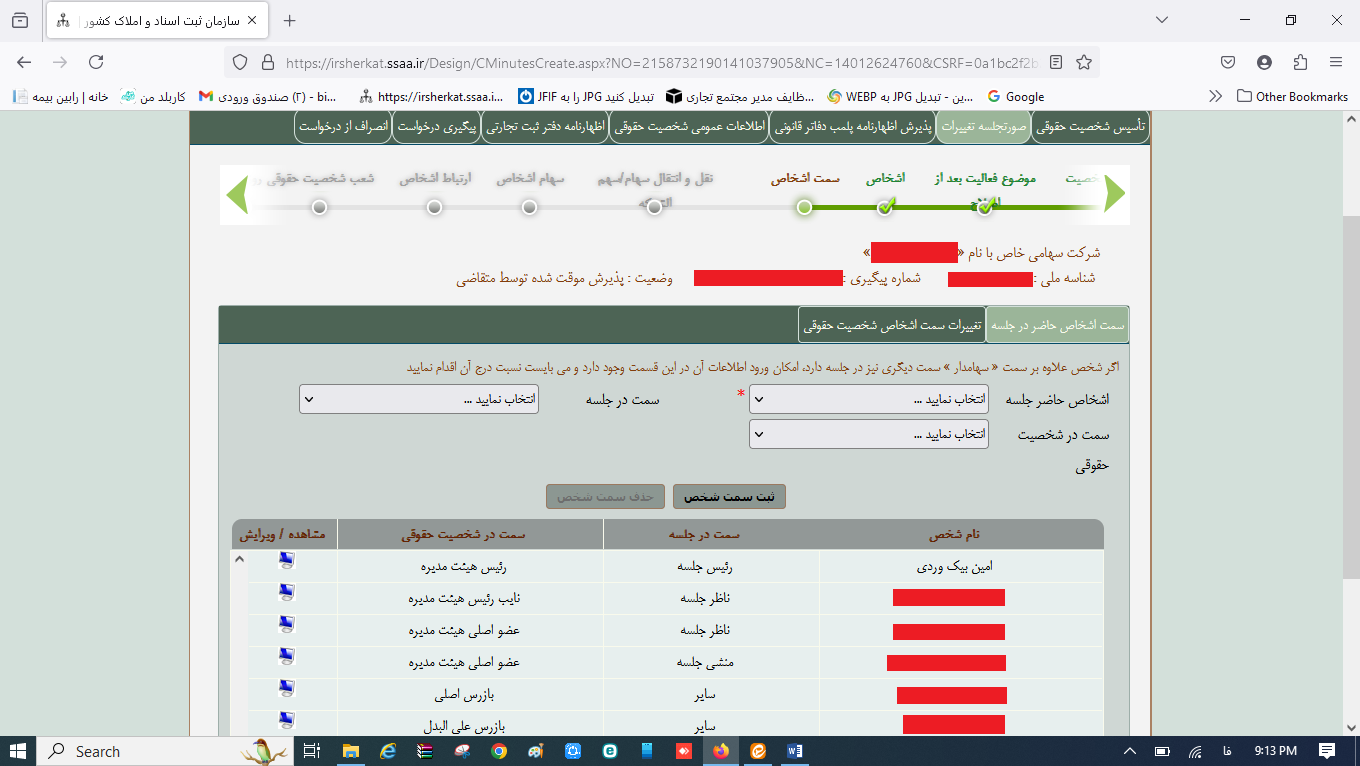Open the تأسیس شخصیت حقوقی tab
This screenshot has width=1360, height=766.
coord(1091,127)
